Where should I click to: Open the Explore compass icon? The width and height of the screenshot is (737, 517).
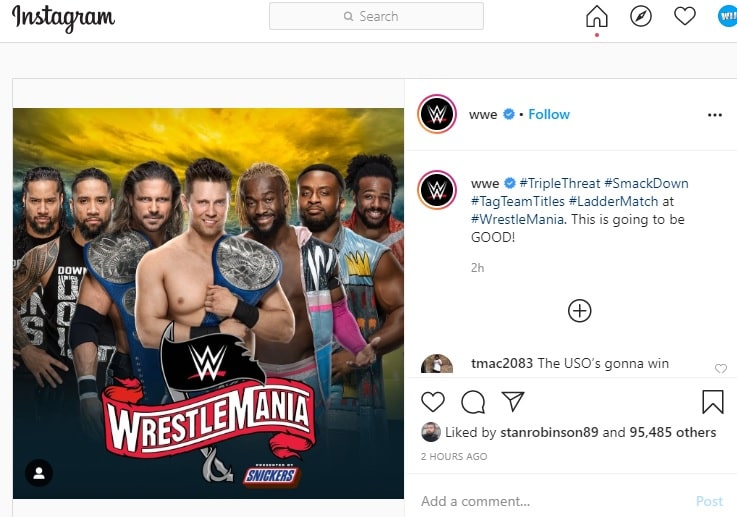point(640,17)
